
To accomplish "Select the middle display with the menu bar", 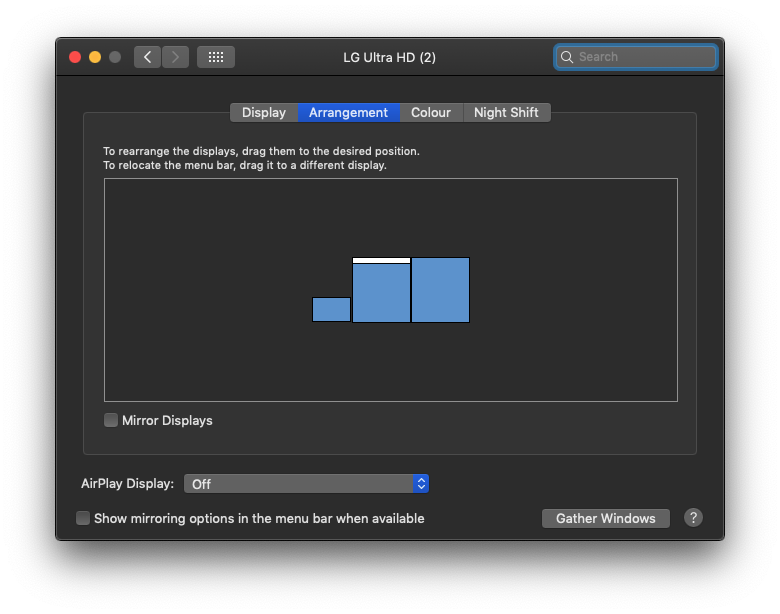I will click(x=382, y=290).
